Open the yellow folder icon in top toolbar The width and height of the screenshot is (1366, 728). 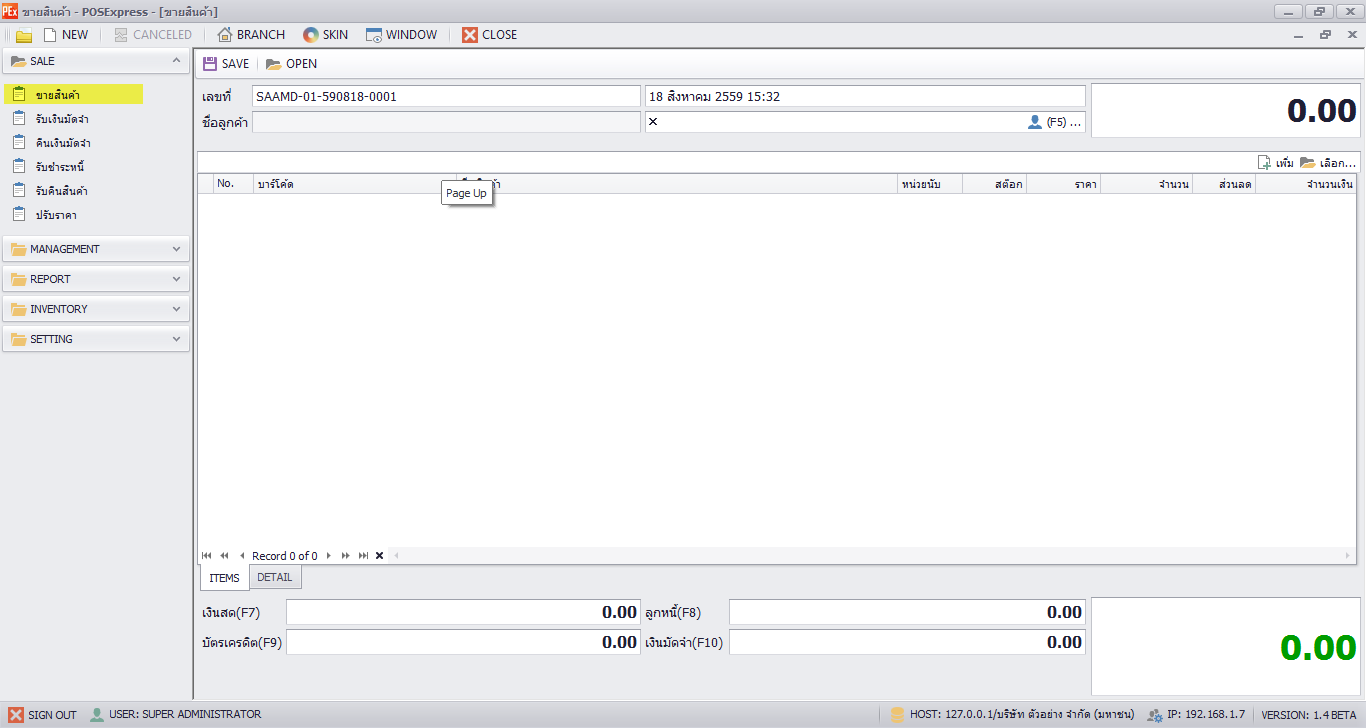[24, 35]
